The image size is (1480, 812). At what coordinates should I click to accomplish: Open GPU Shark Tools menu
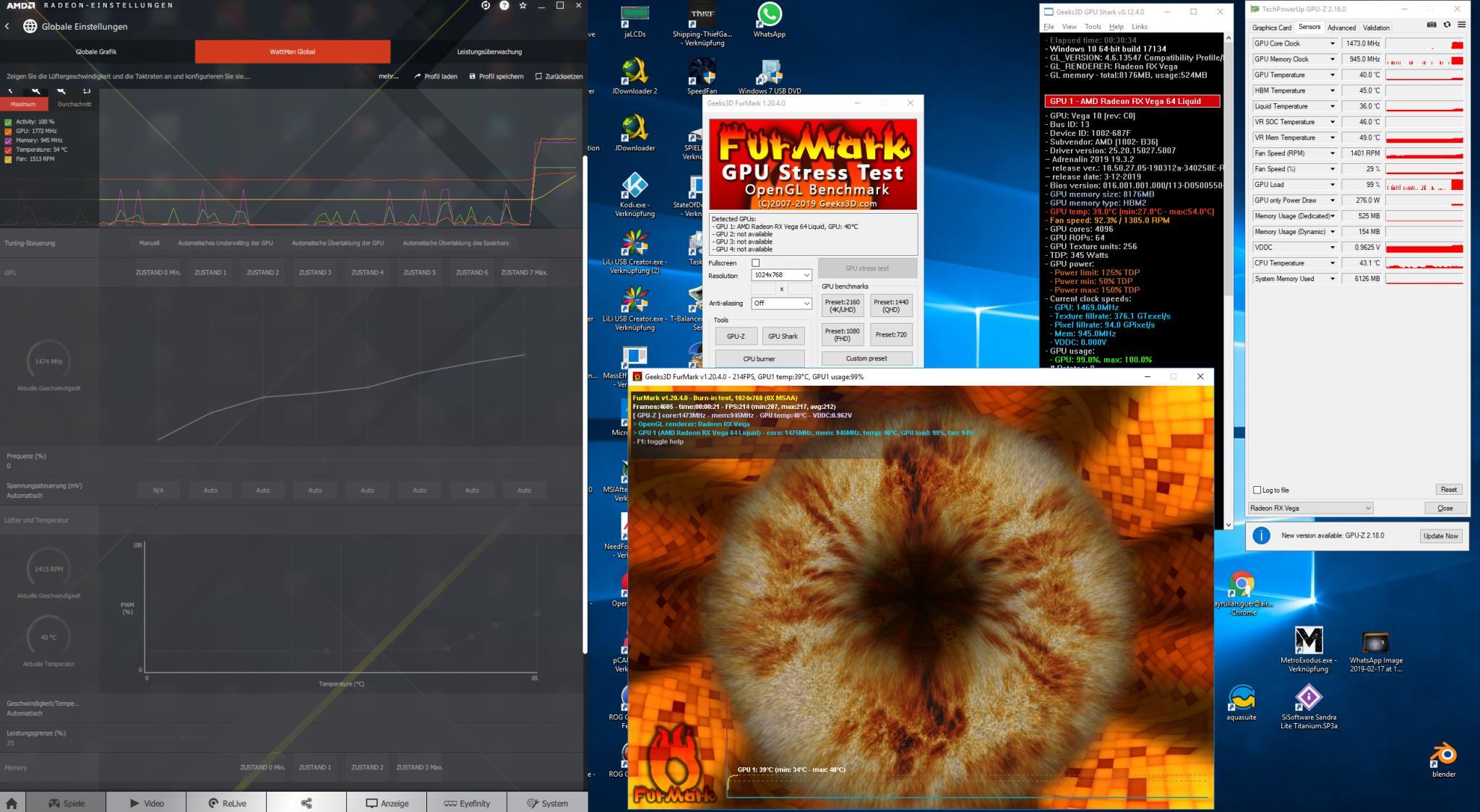[x=1093, y=27]
